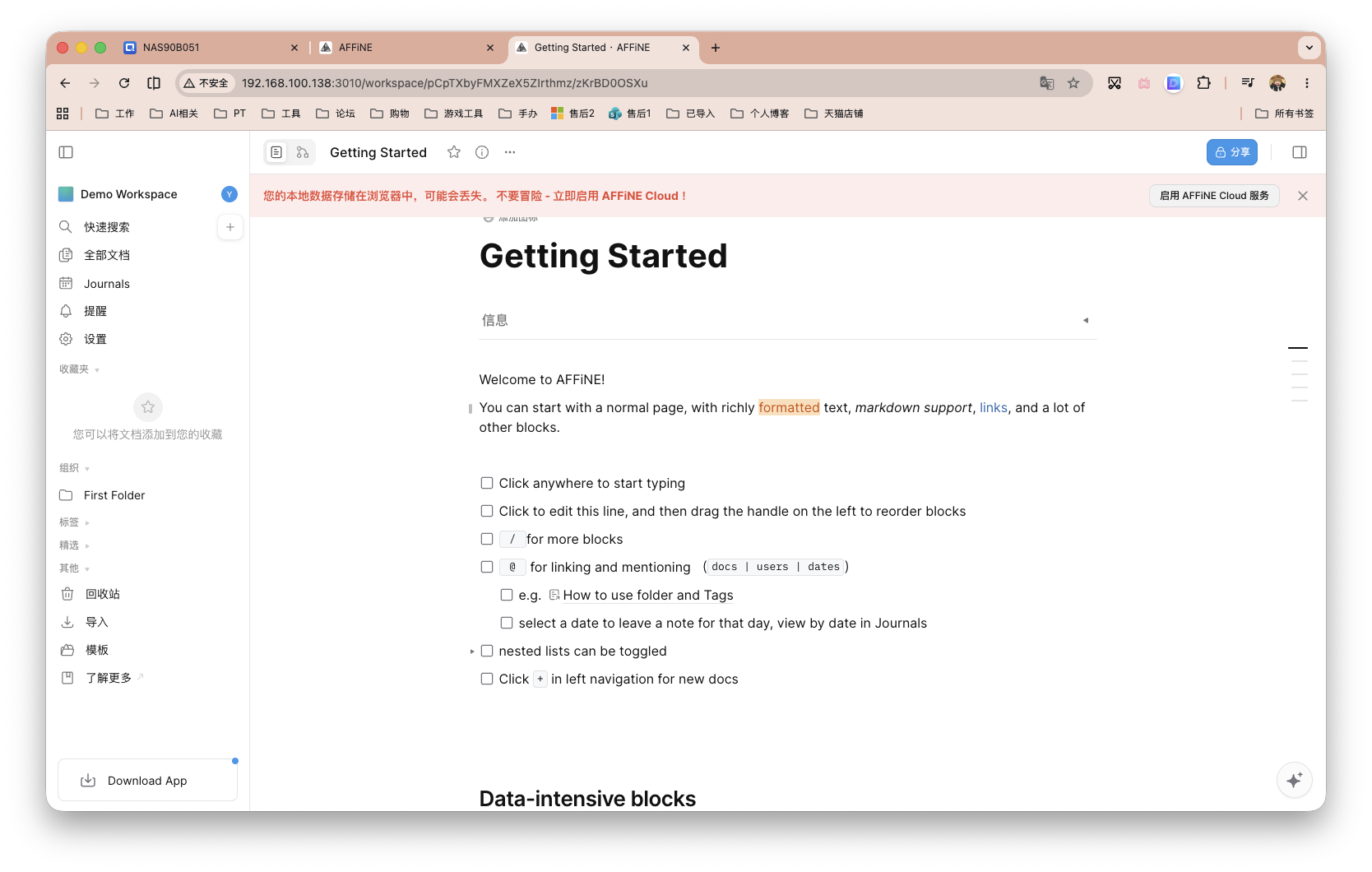Check the '@ for linking and mentioning' item
1372x872 pixels.
[487, 568]
